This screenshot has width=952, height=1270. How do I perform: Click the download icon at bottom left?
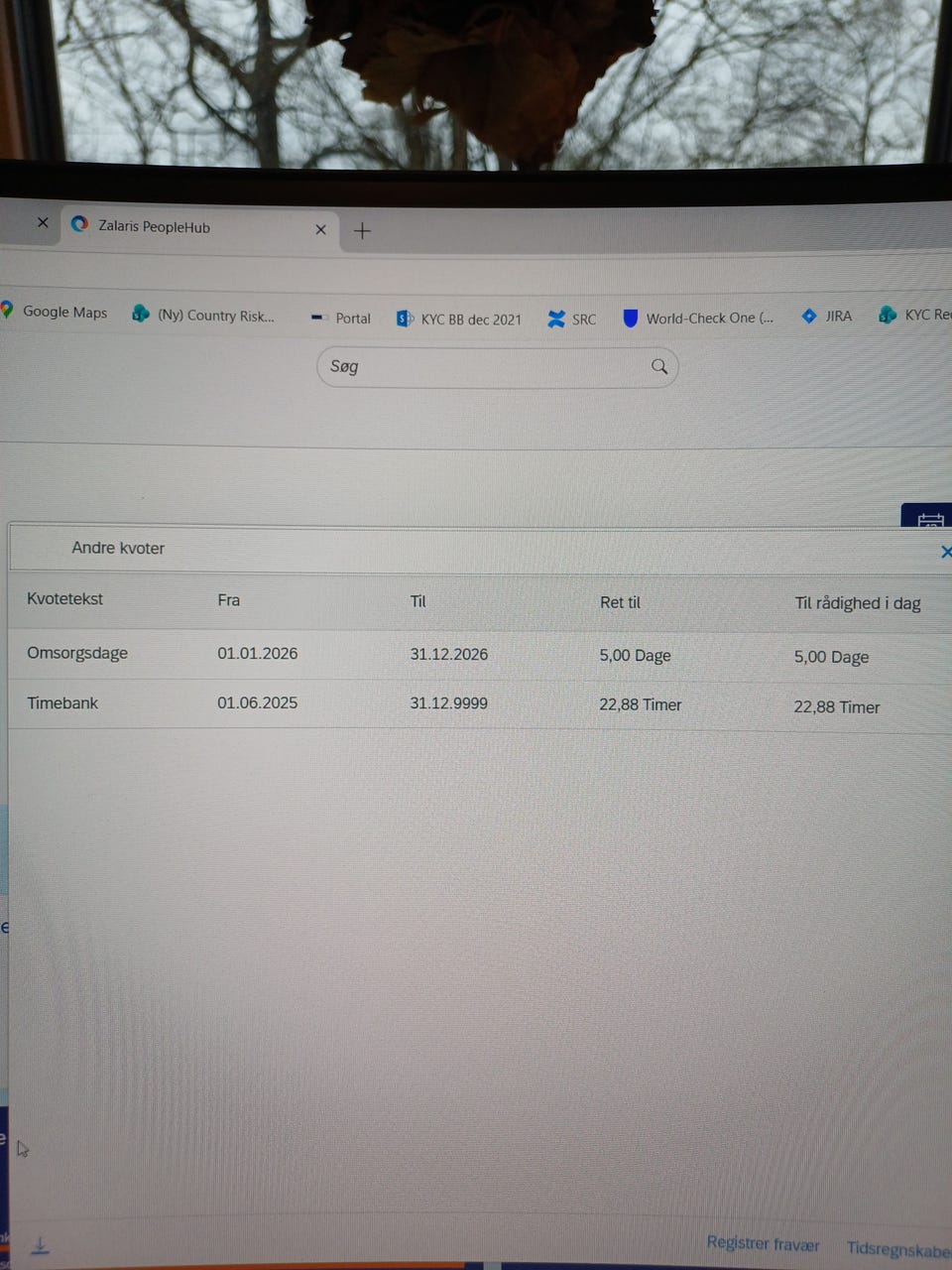pyautogui.click(x=41, y=1246)
